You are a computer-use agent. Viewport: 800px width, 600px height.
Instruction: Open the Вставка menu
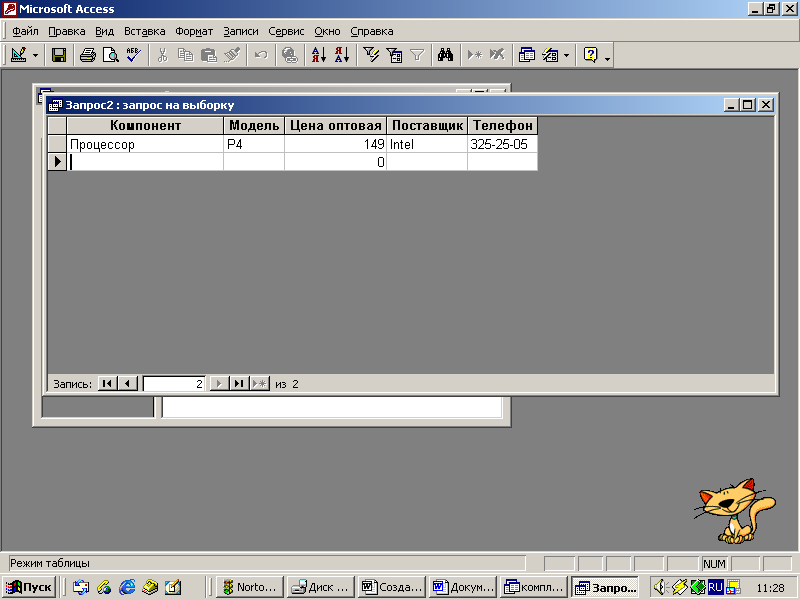click(144, 31)
